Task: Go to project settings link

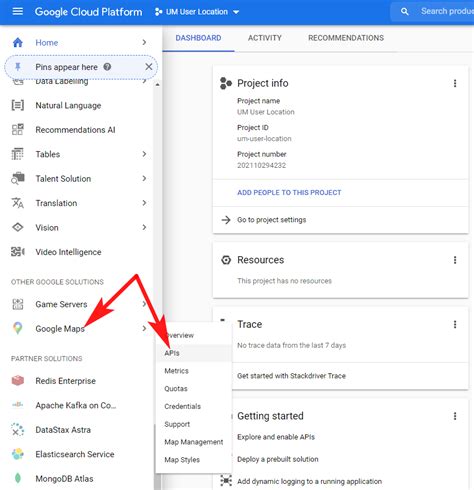Action: 271,220
